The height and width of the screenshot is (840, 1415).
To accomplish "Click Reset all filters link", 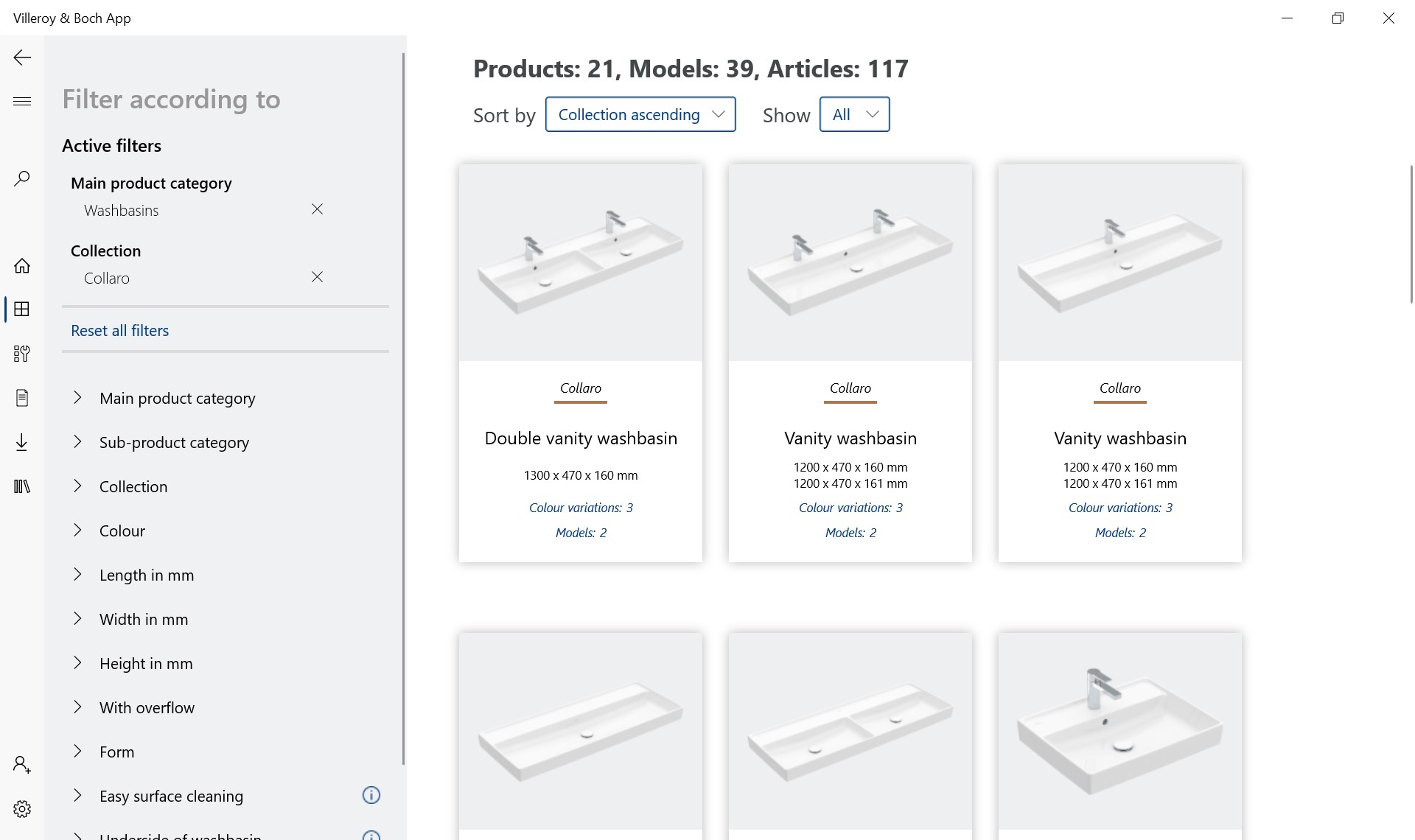I will [x=120, y=331].
